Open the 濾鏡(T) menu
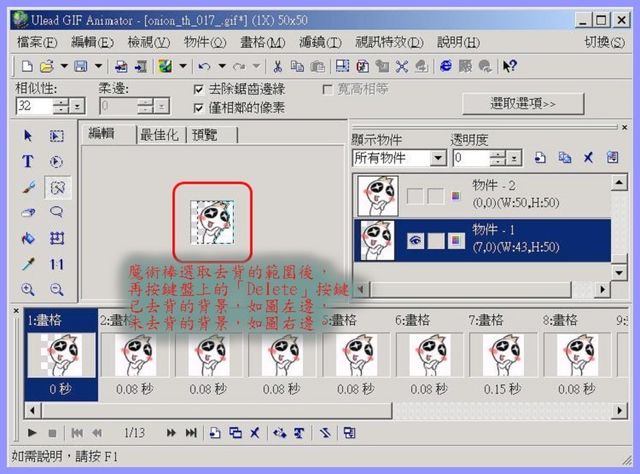The image size is (640, 474). point(320,42)
